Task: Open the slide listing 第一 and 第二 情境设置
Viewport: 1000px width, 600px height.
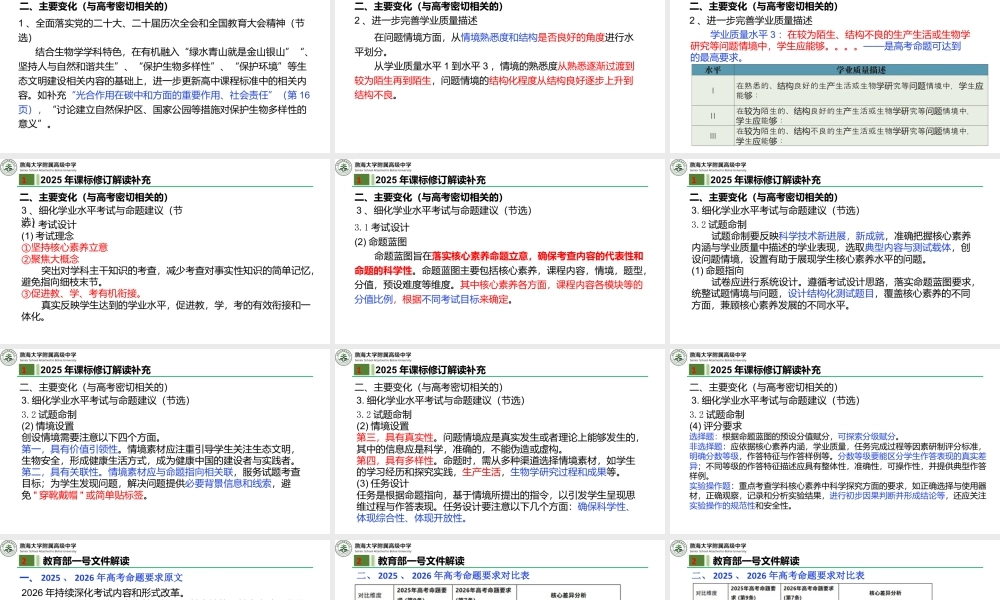Action: (165, 441)
